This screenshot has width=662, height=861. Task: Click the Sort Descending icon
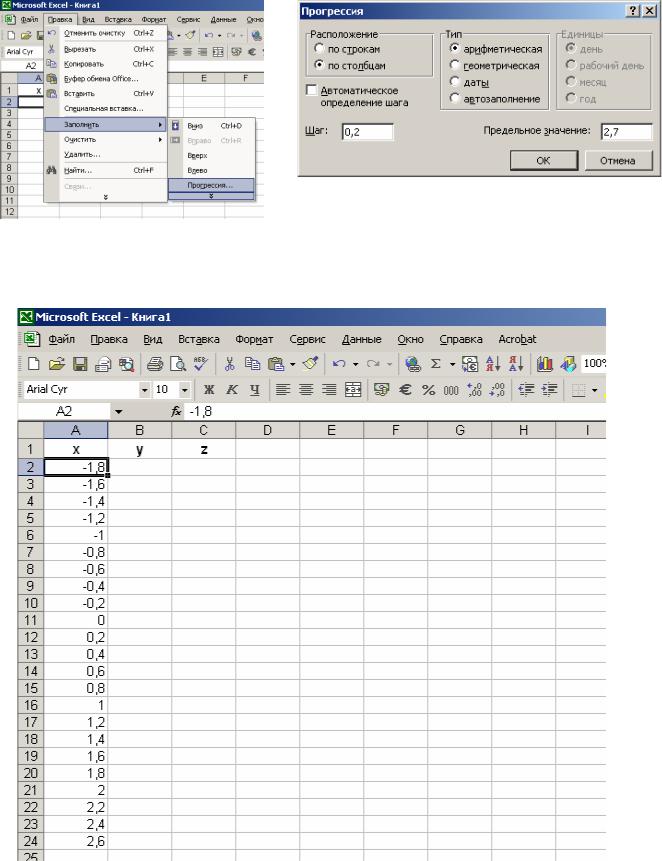[515, 364]
